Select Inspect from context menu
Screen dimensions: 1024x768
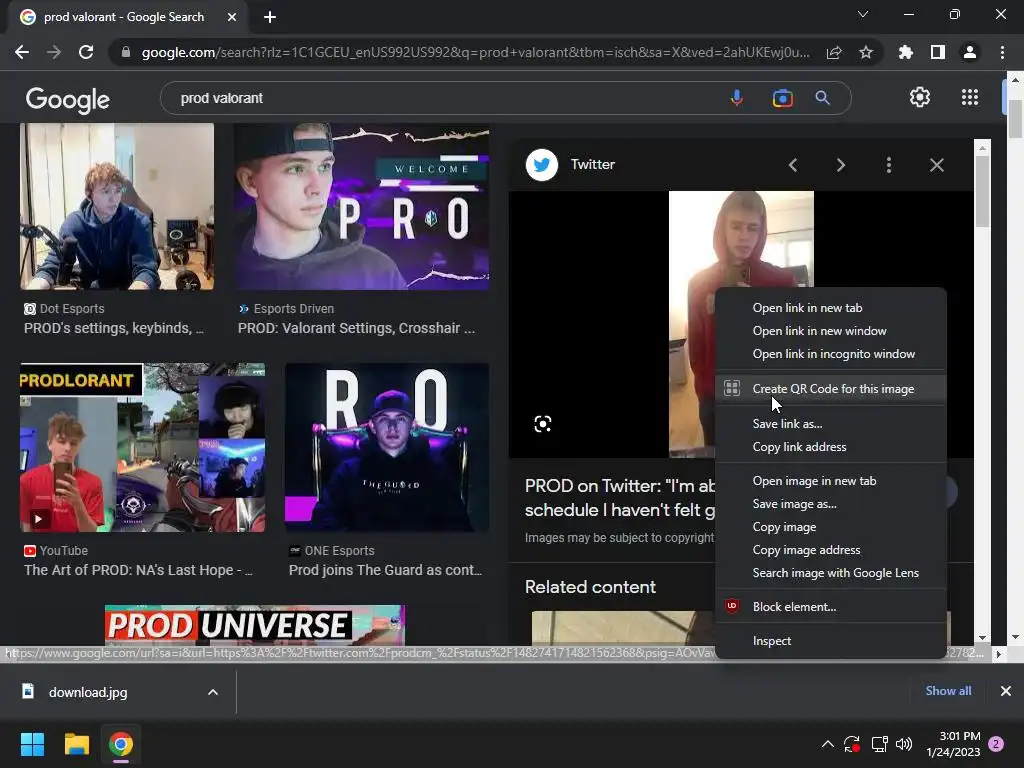[x=831, y=641]
